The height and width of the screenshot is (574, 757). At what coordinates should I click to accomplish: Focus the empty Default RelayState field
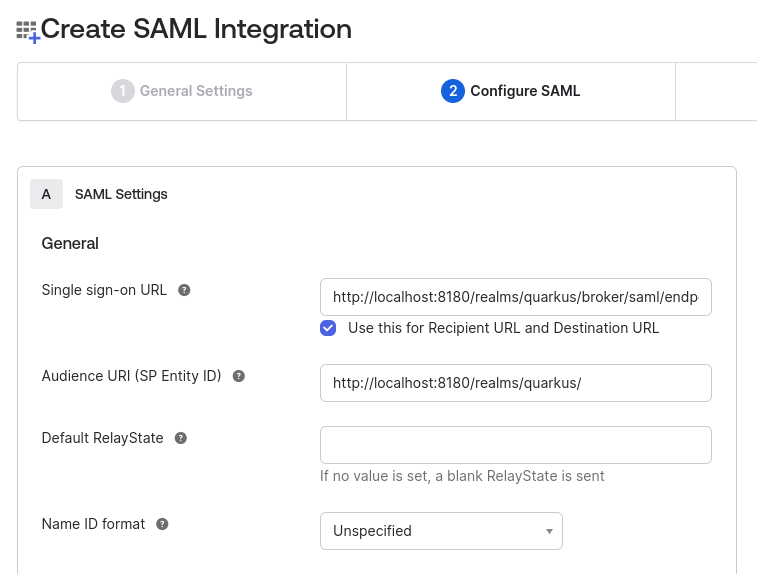click(515, 445)
